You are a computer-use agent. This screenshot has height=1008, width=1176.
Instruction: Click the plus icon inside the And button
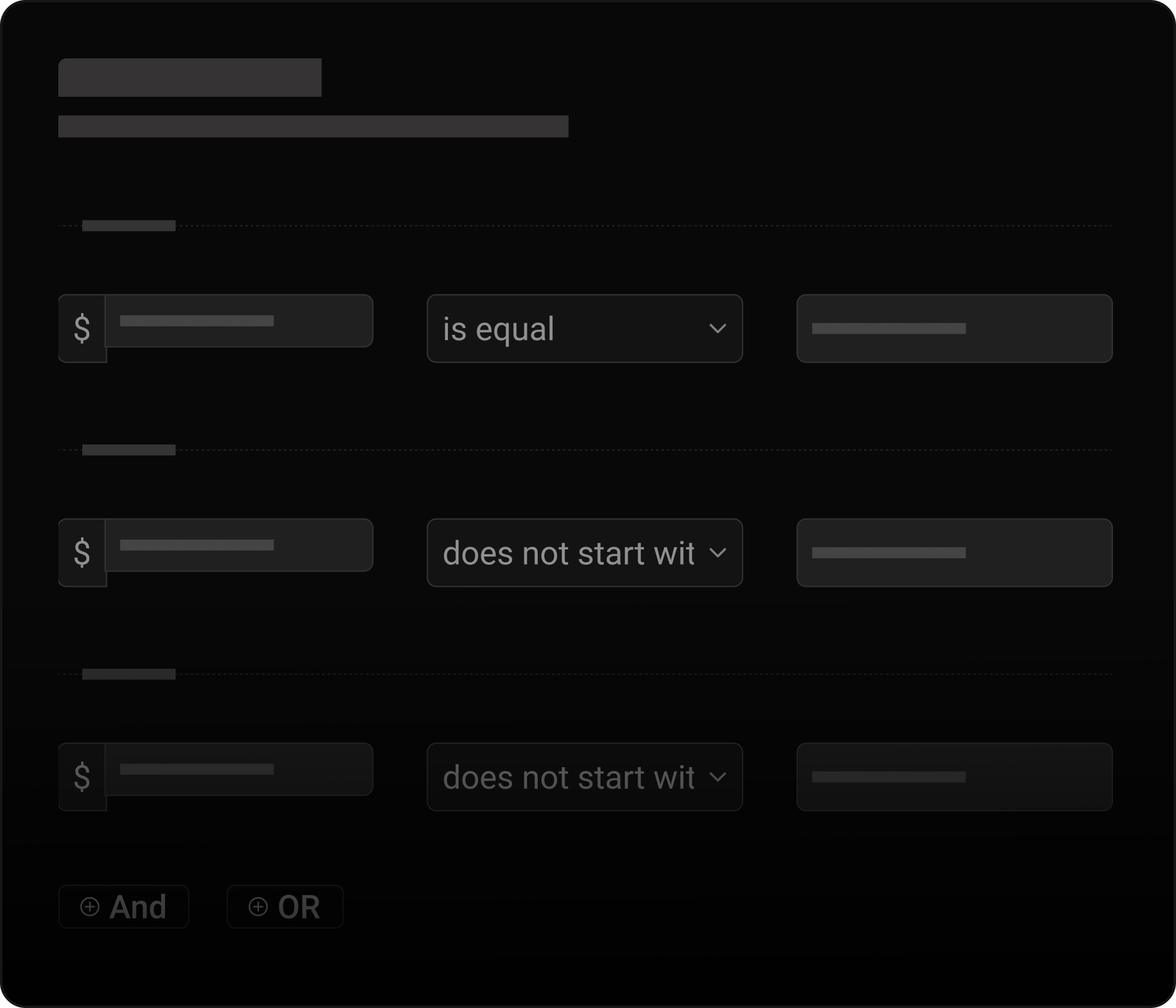coord(89,907)
